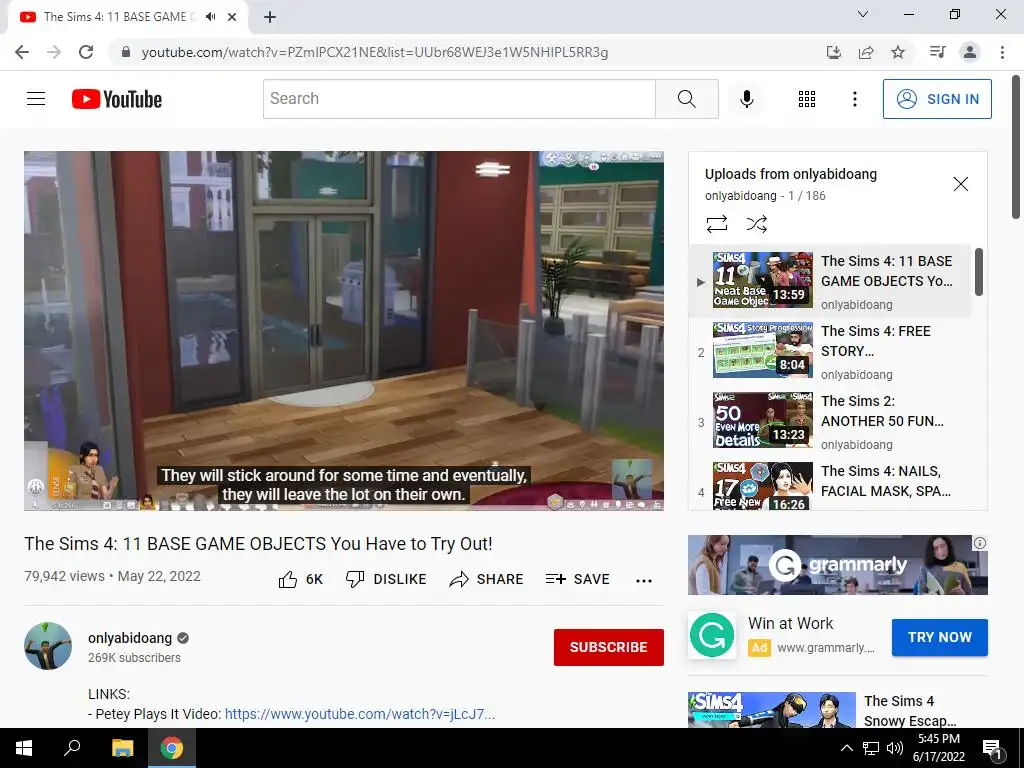
Task: SAVE the video to a playlist
Action: click(x=577, y=579)
